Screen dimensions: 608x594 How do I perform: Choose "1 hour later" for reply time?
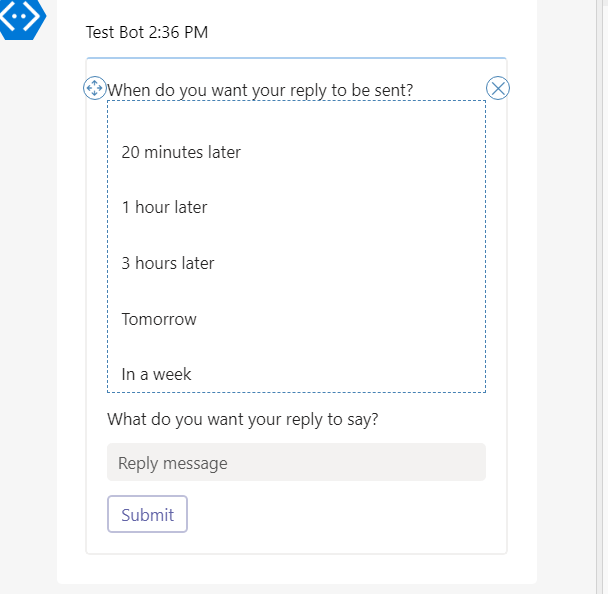click(x=164, y=207)
